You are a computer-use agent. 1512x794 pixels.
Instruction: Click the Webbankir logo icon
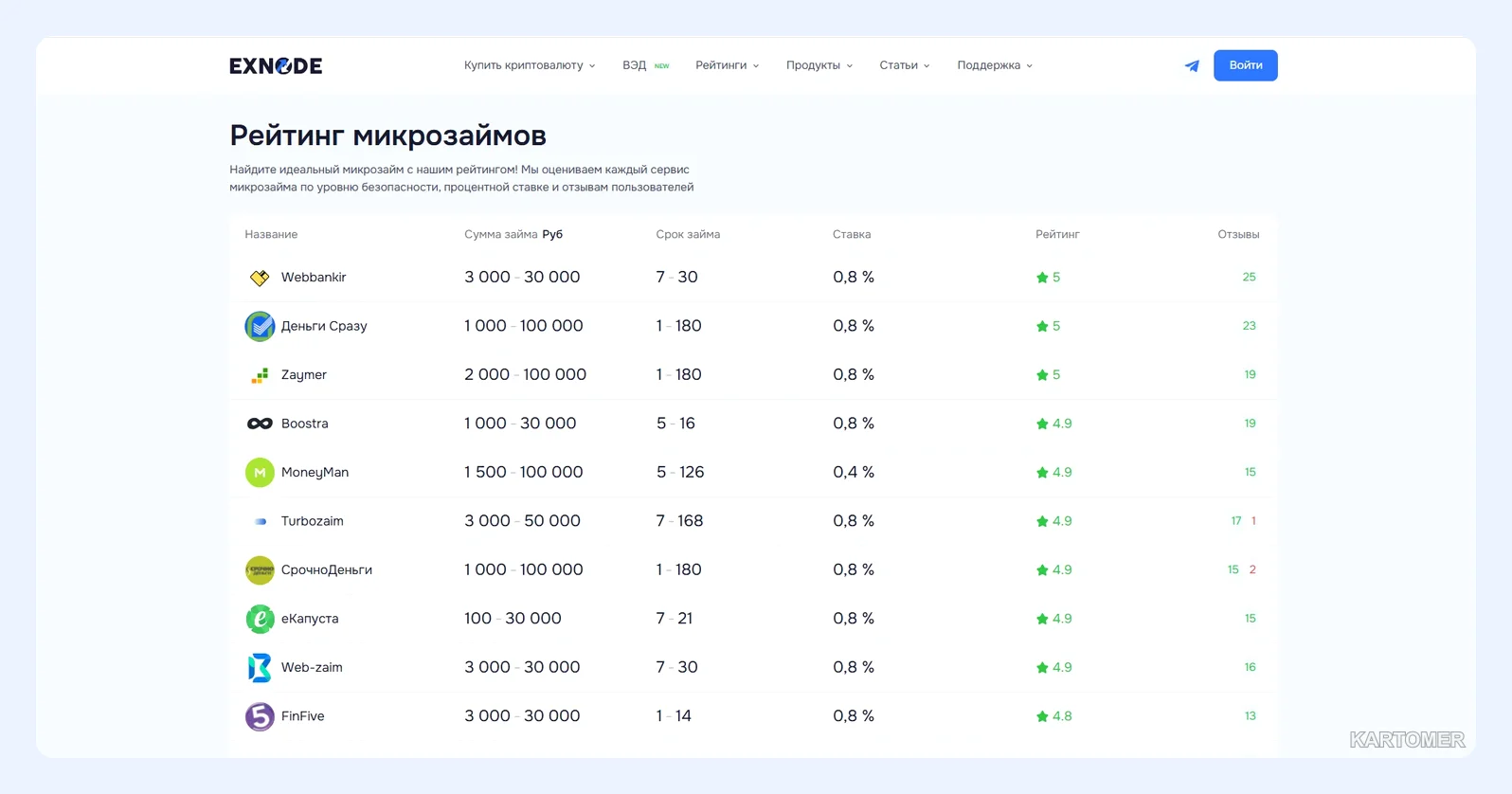260,278
